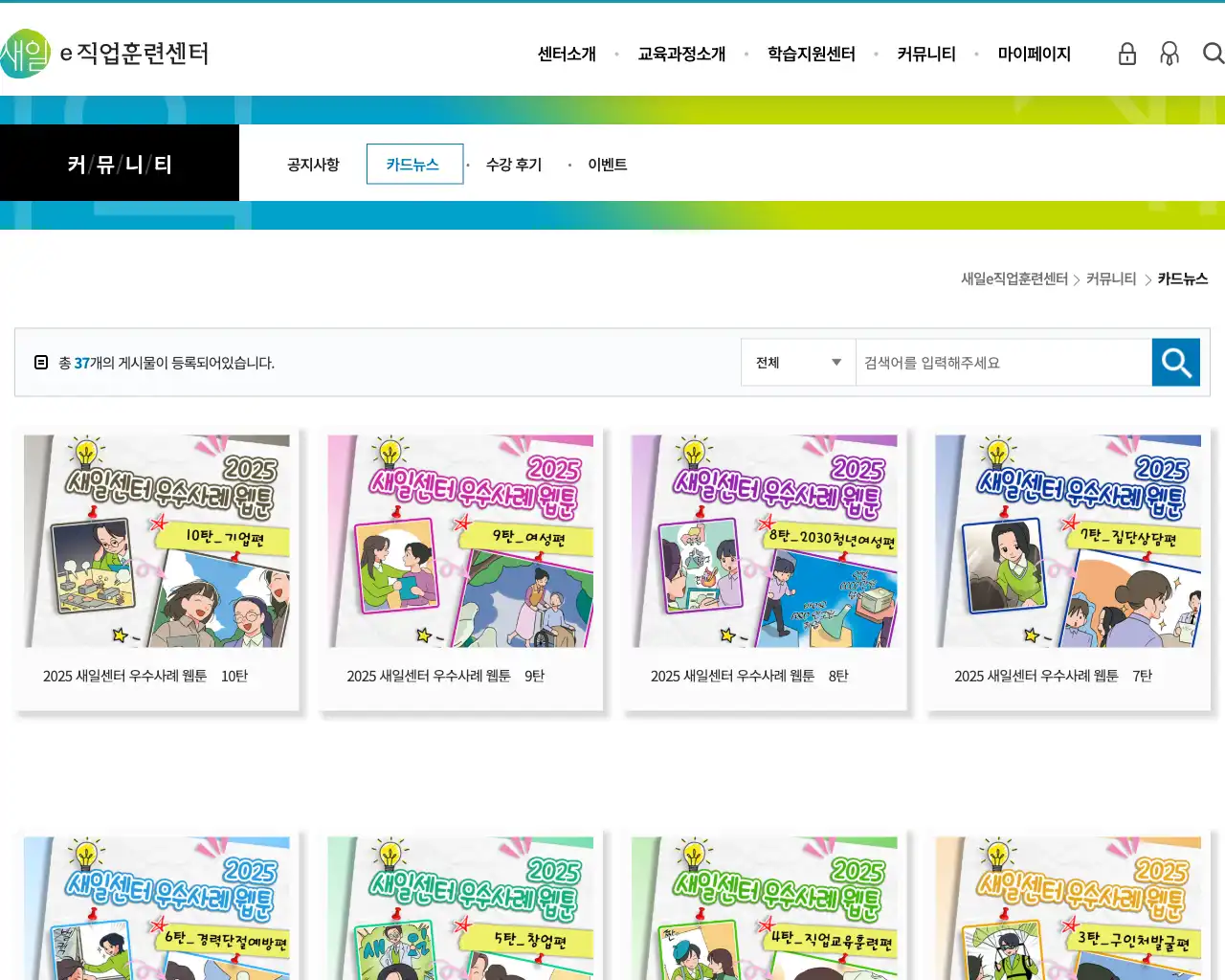Focus the 검색어를 입력해주세요 search field

pos(1004,363)
